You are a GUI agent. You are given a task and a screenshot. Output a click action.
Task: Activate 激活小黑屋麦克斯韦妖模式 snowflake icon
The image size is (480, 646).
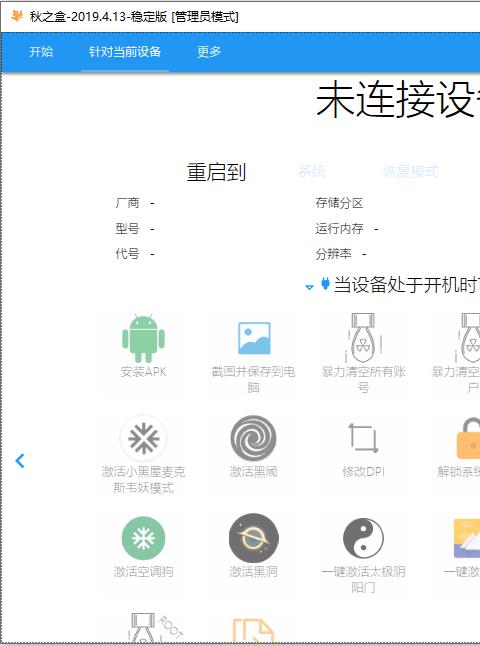(x=143, y=438)
